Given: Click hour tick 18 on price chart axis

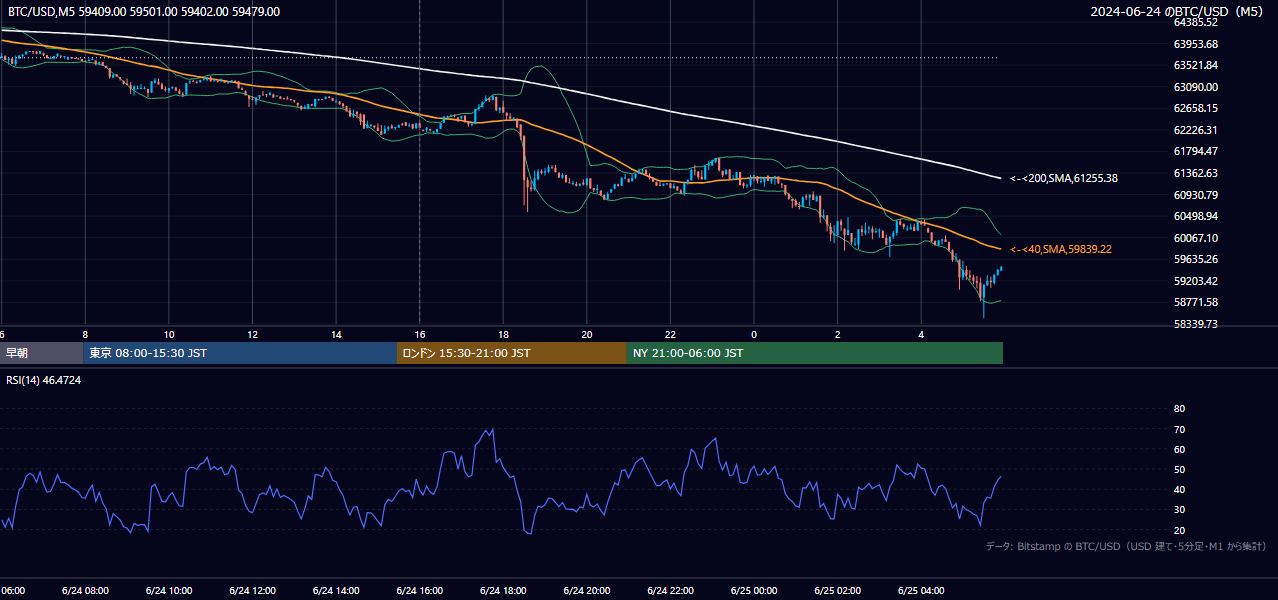Looking at the screenshot, I should pyautogui.click(x=503, y=334).
